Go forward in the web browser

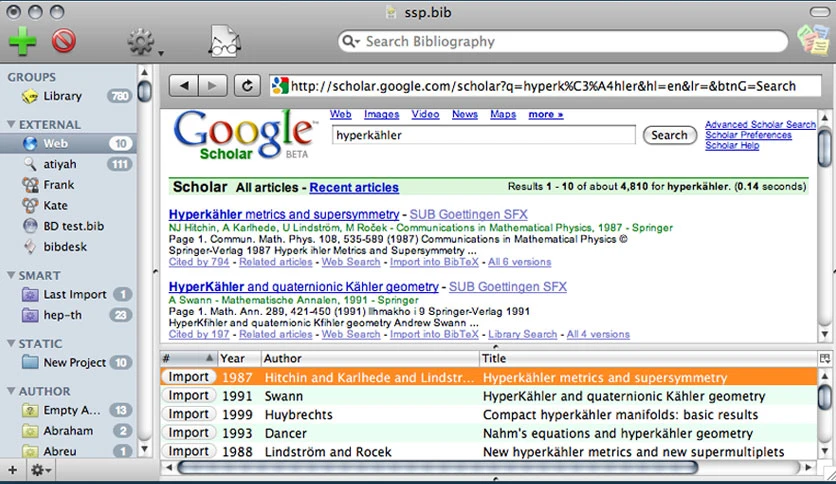[212, 86]
